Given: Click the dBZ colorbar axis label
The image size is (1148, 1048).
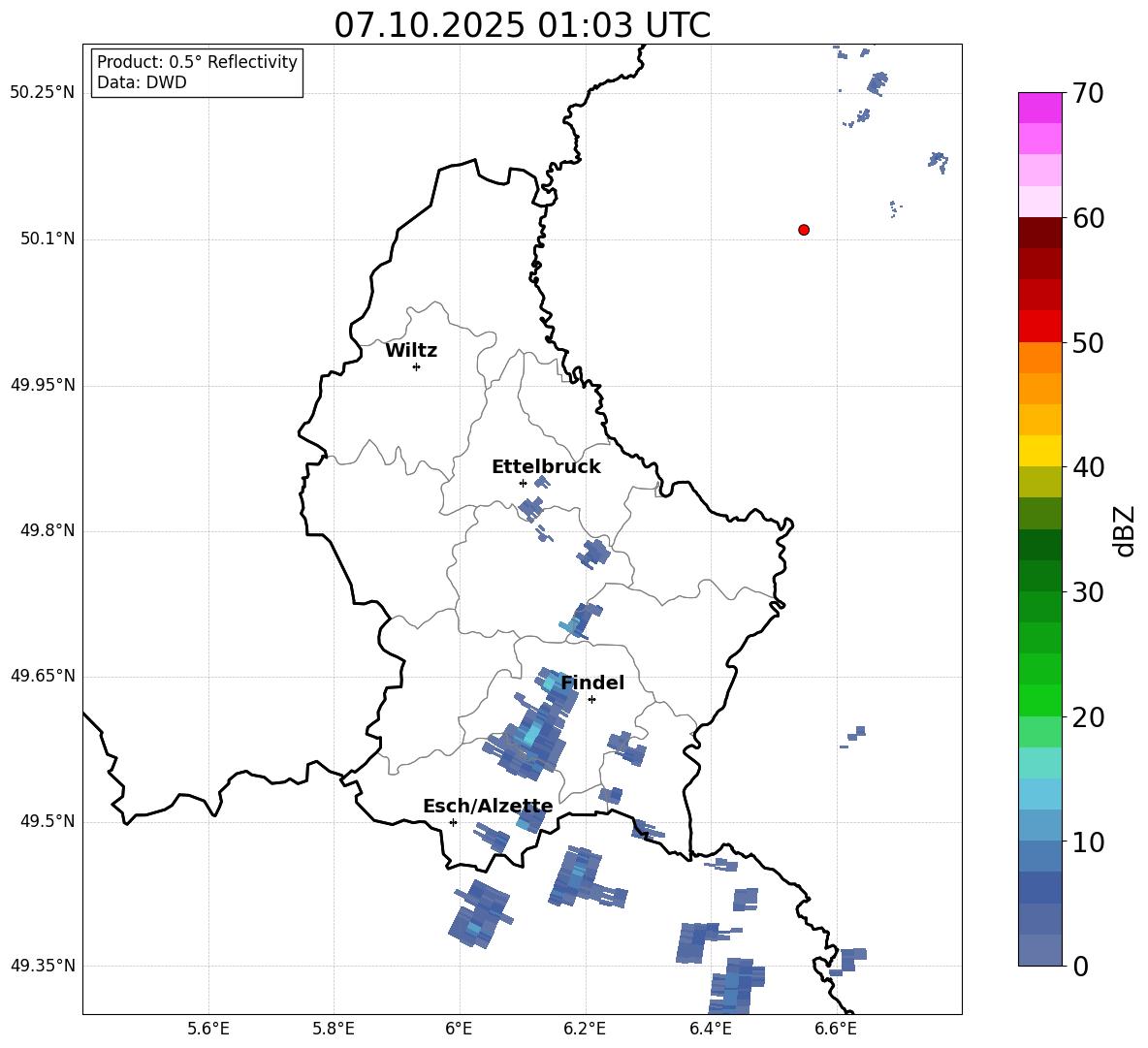Looking at the screenshot, I should 1126,530.
